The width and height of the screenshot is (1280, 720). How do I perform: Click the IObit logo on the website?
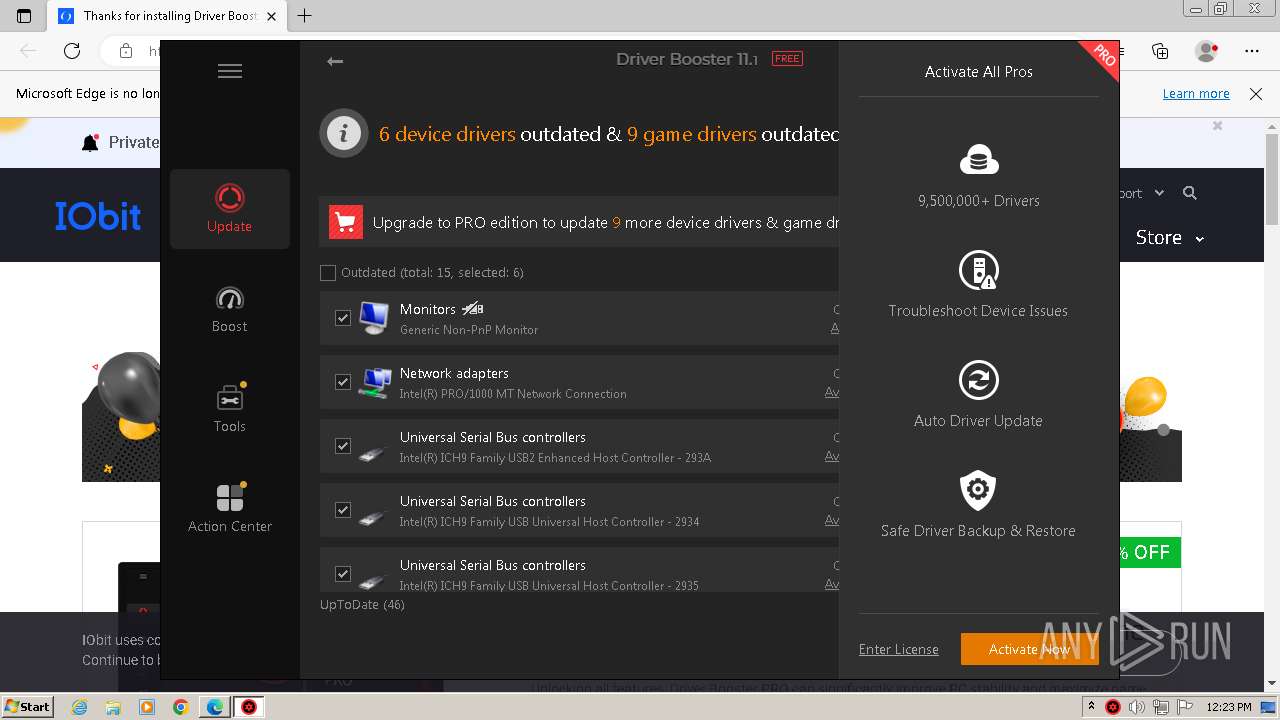click(98, 216)
